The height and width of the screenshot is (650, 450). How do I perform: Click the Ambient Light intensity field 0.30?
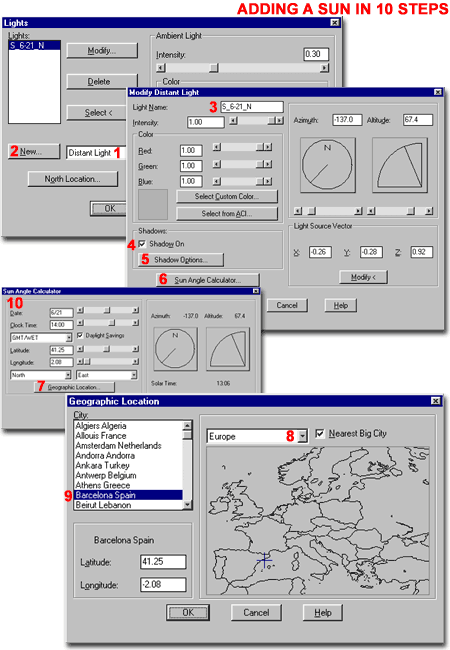pos(316,54)
